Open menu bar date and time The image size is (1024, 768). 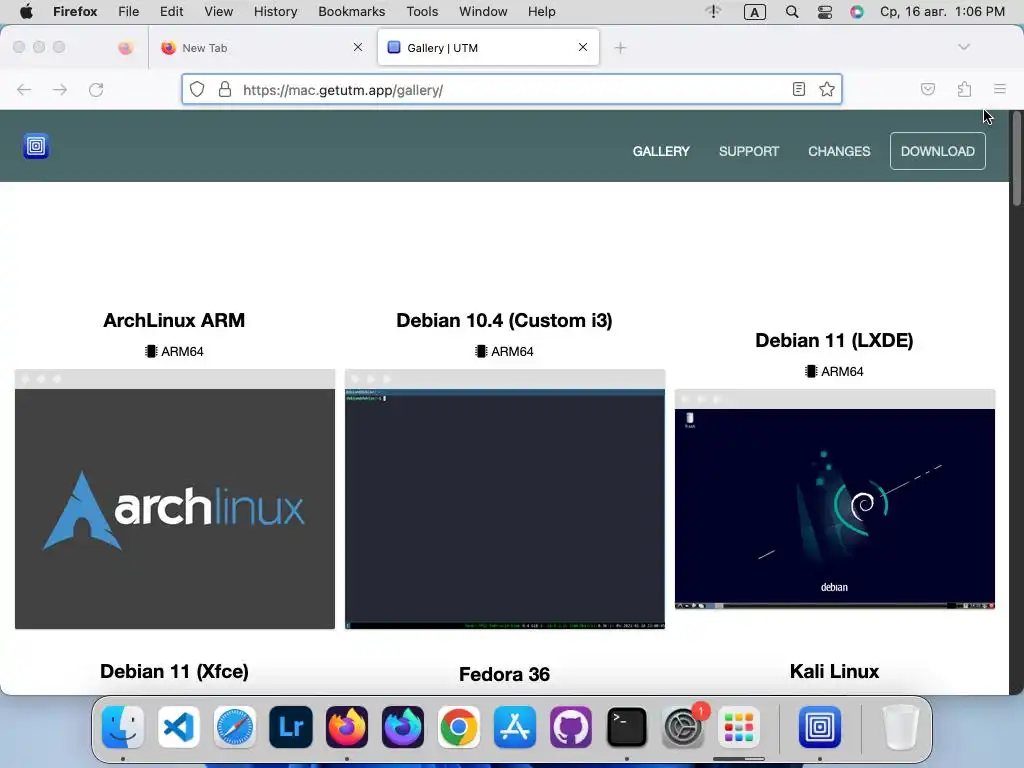click(x=942, y=12)
